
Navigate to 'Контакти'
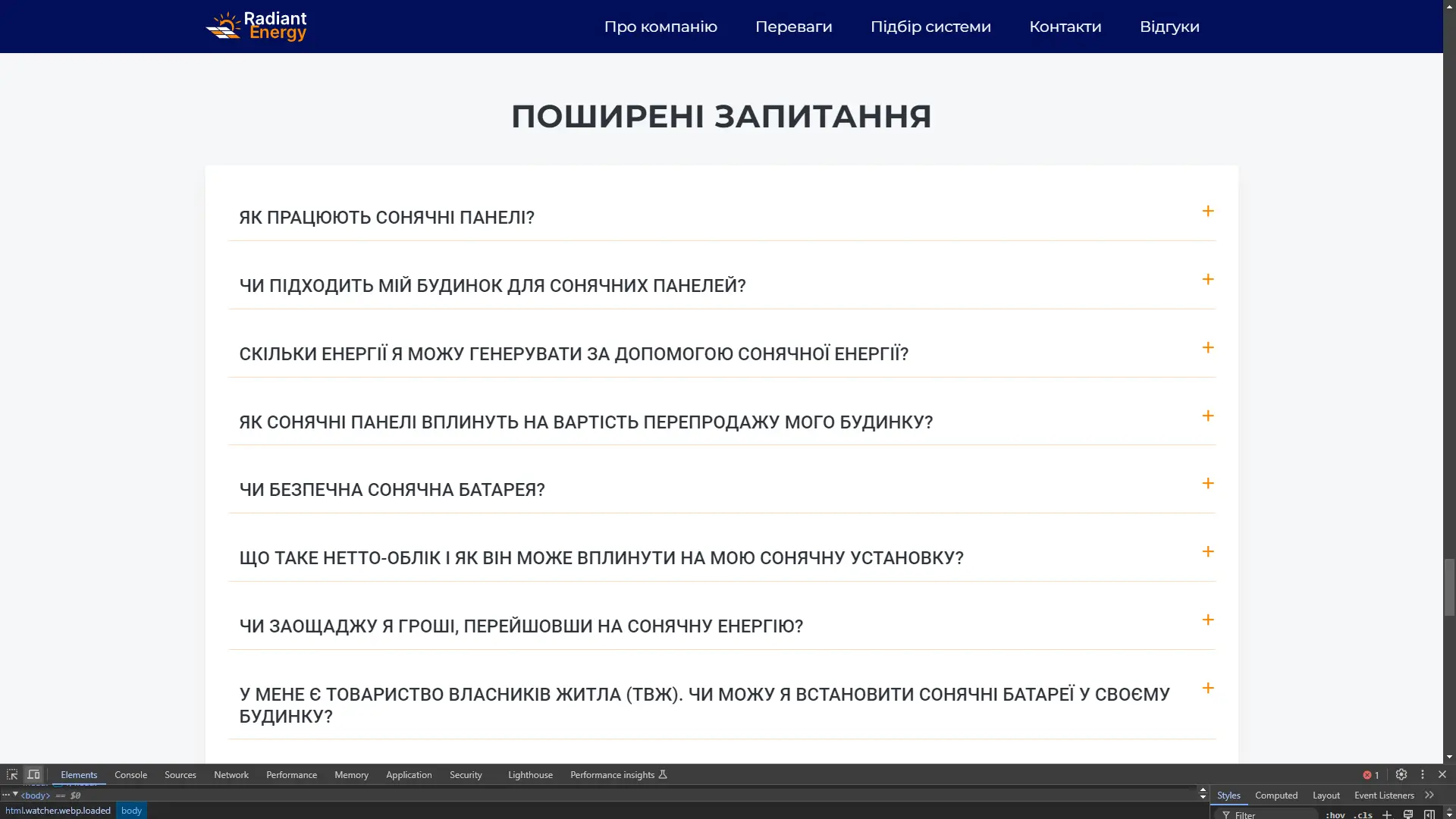pos(1065,27)
